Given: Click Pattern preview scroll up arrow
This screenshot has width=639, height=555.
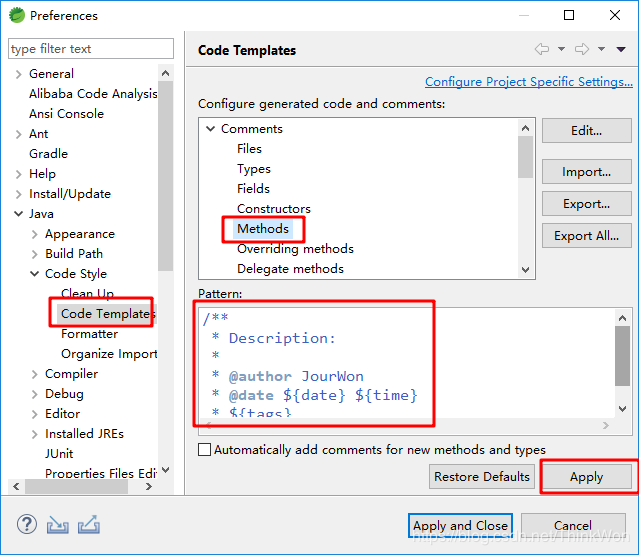Looking at the screenshot, I should pos(622,318).
